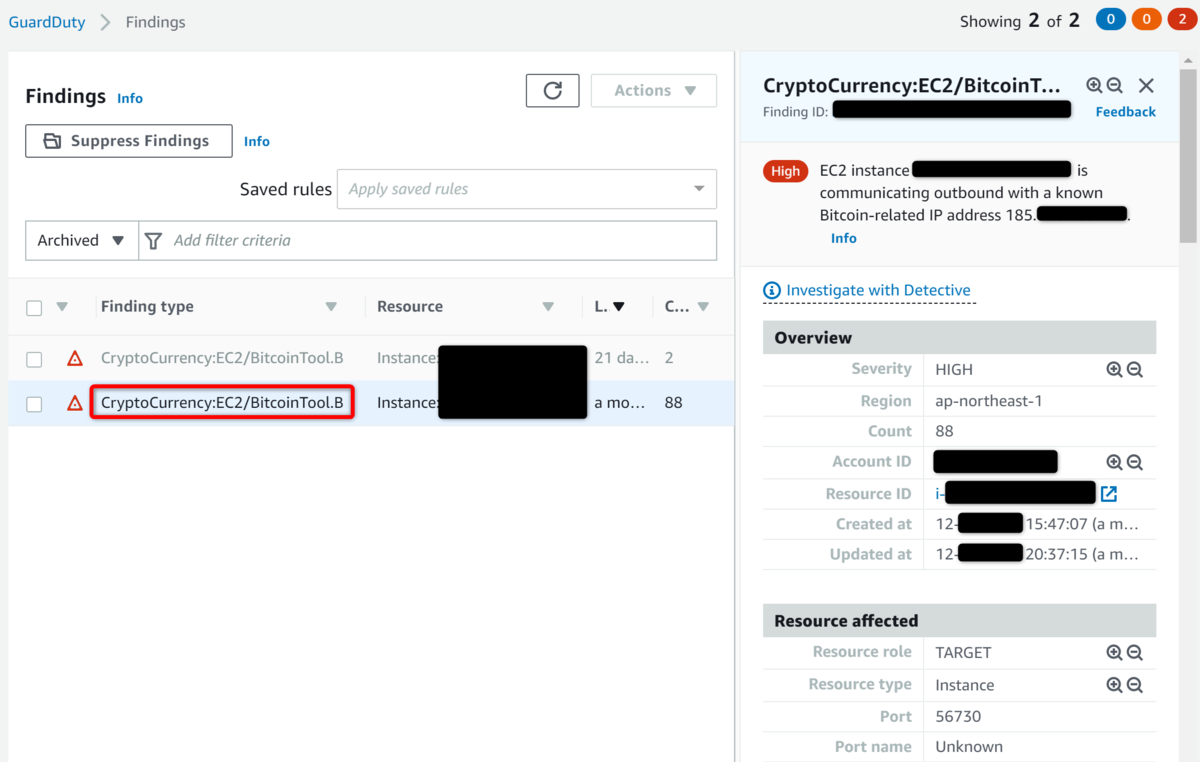Click zoom-in icon next to Resource type Instance
The width and height of the screenshot is (1200, 762).
(1114, 685)
